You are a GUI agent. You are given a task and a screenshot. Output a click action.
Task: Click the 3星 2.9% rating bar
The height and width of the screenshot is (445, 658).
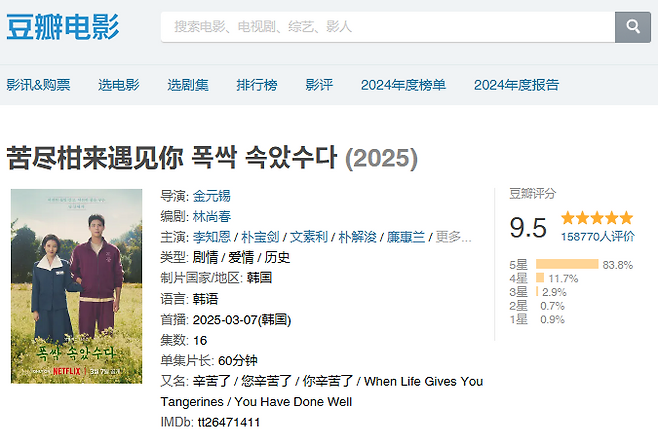coord(538,292)
